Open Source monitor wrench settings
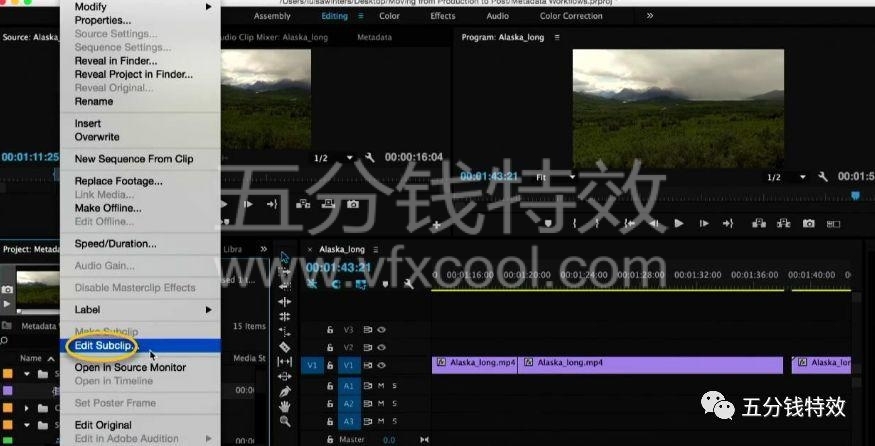 pyautogui.click(x=369, y=158)
